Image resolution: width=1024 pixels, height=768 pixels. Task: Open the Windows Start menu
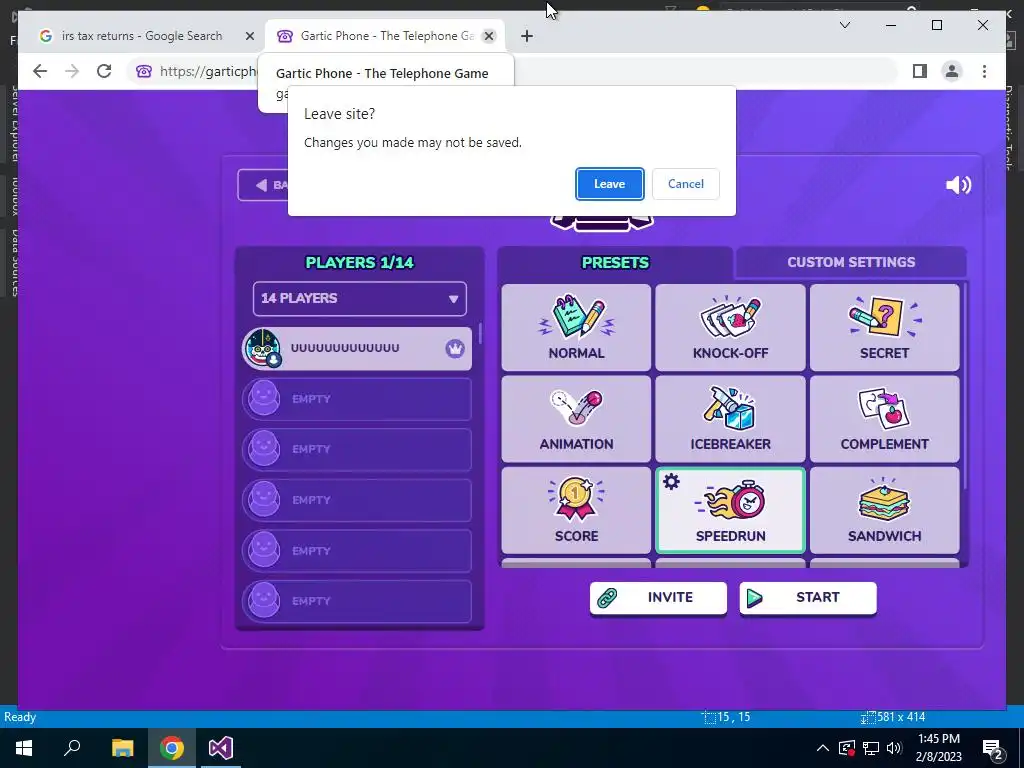(x=24, y=748)
